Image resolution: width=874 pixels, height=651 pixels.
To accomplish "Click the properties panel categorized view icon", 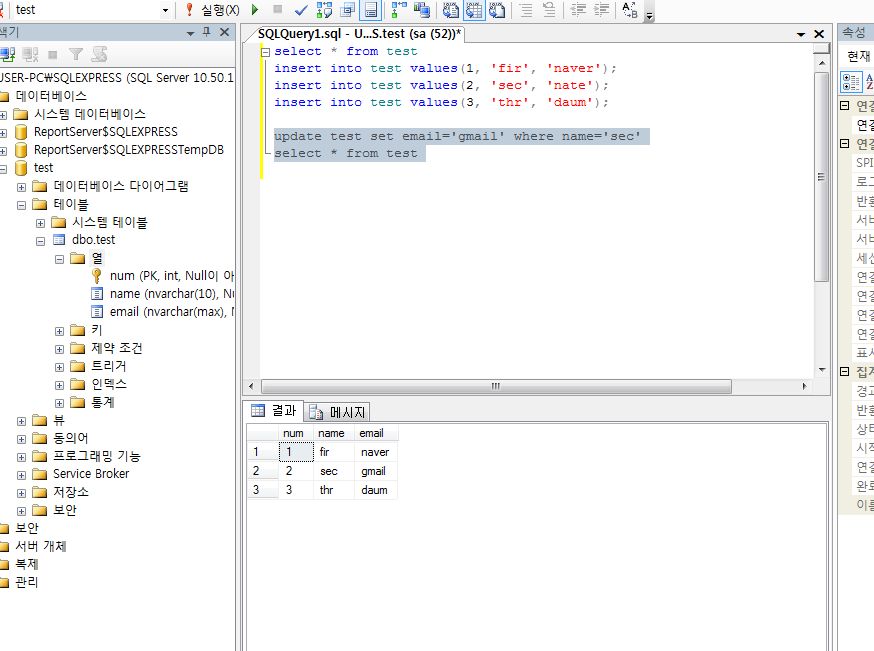I will 851,82.
